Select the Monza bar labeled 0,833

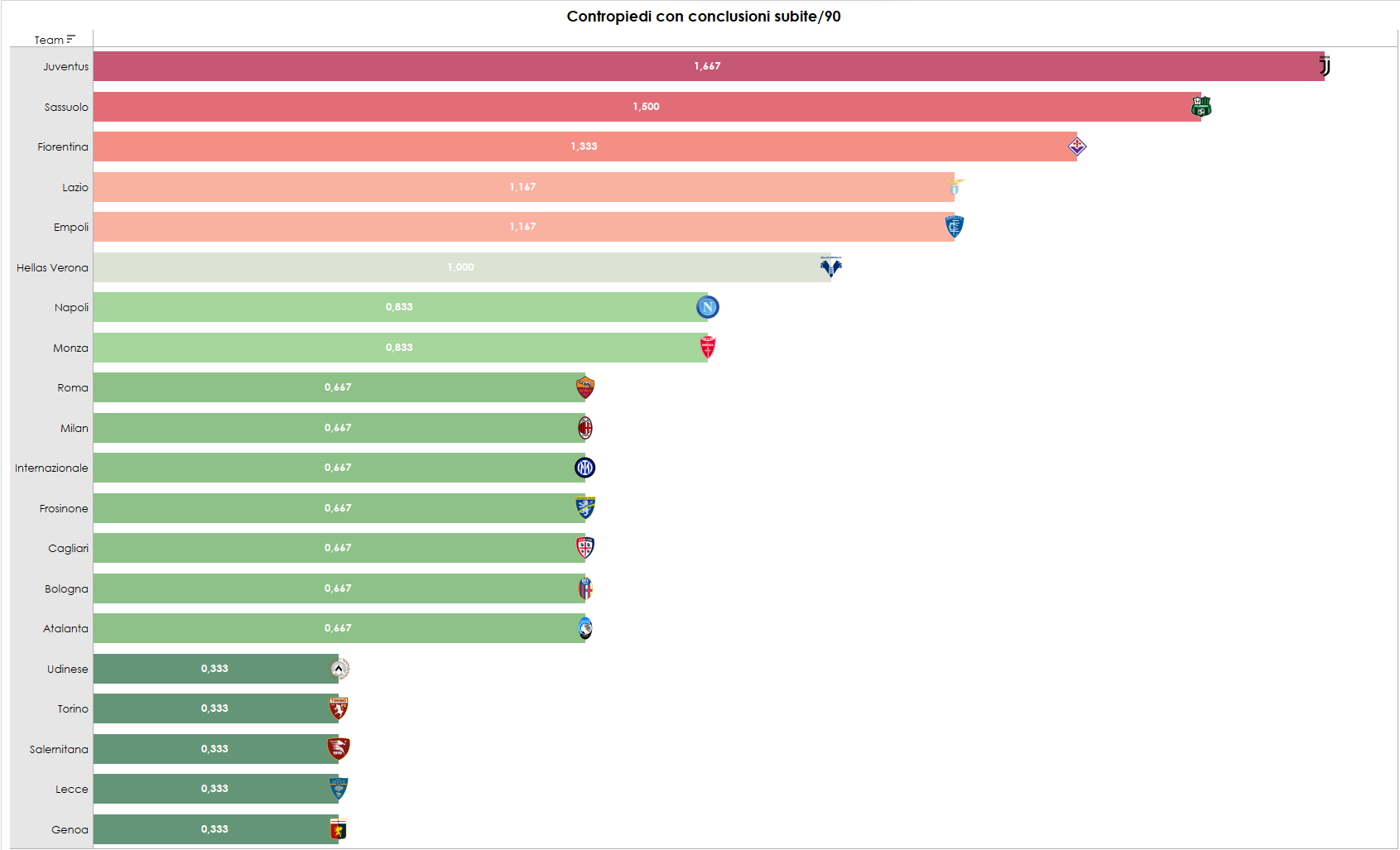400,348
